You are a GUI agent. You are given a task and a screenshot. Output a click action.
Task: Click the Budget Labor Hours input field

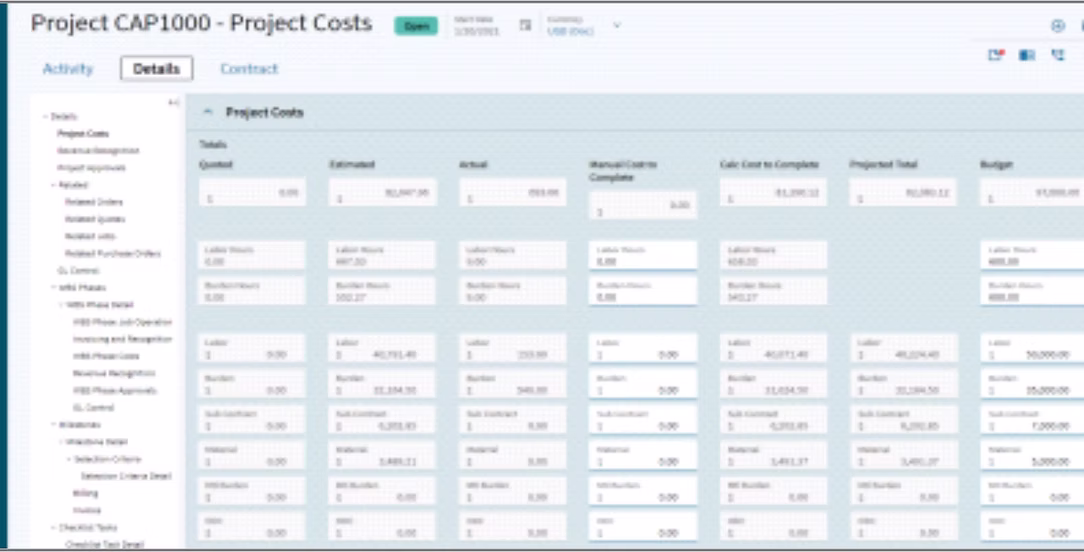pyautogui.click(x=1034, y=257)
